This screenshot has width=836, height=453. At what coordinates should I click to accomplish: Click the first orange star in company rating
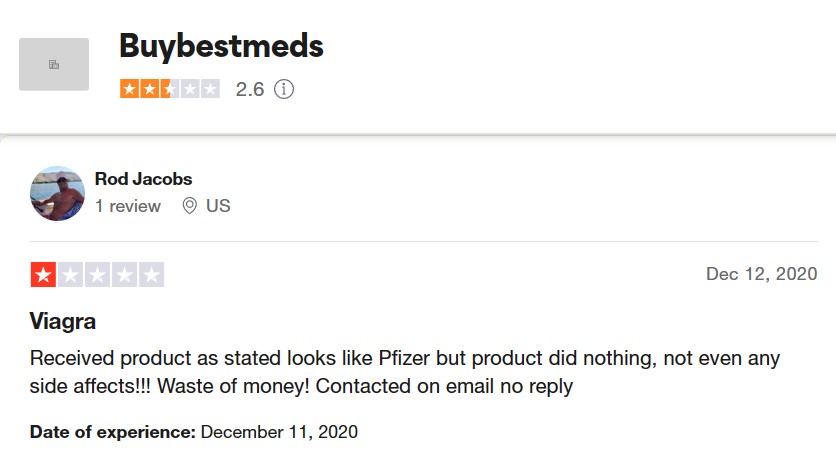point(129,89)
